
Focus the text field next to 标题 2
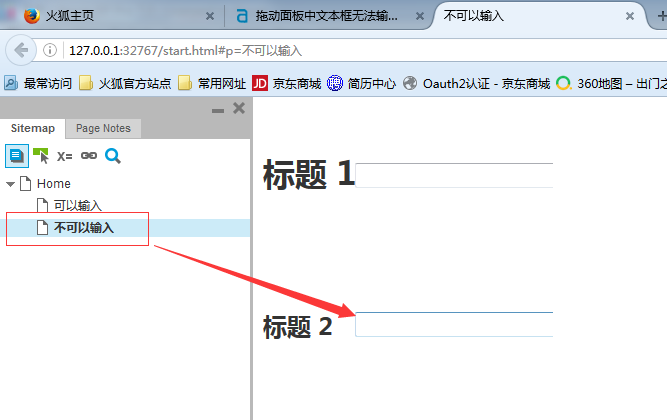pos(454,324)
